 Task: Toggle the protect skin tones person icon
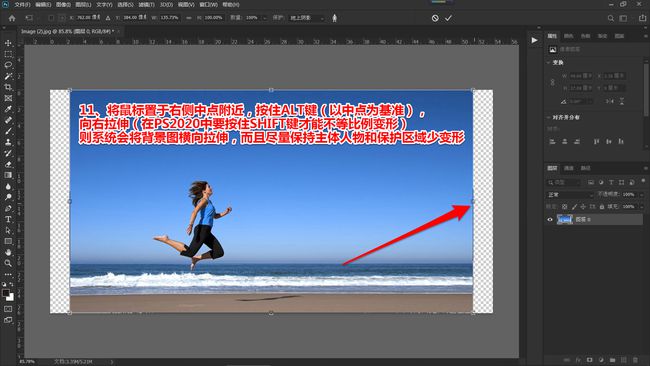coord(335,18)
